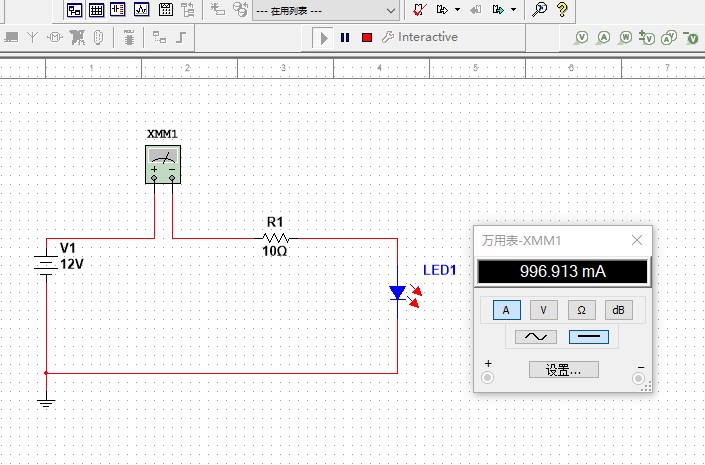
Task: Place an electromechanical motor component icon
Action: click(x=55, y=37)
